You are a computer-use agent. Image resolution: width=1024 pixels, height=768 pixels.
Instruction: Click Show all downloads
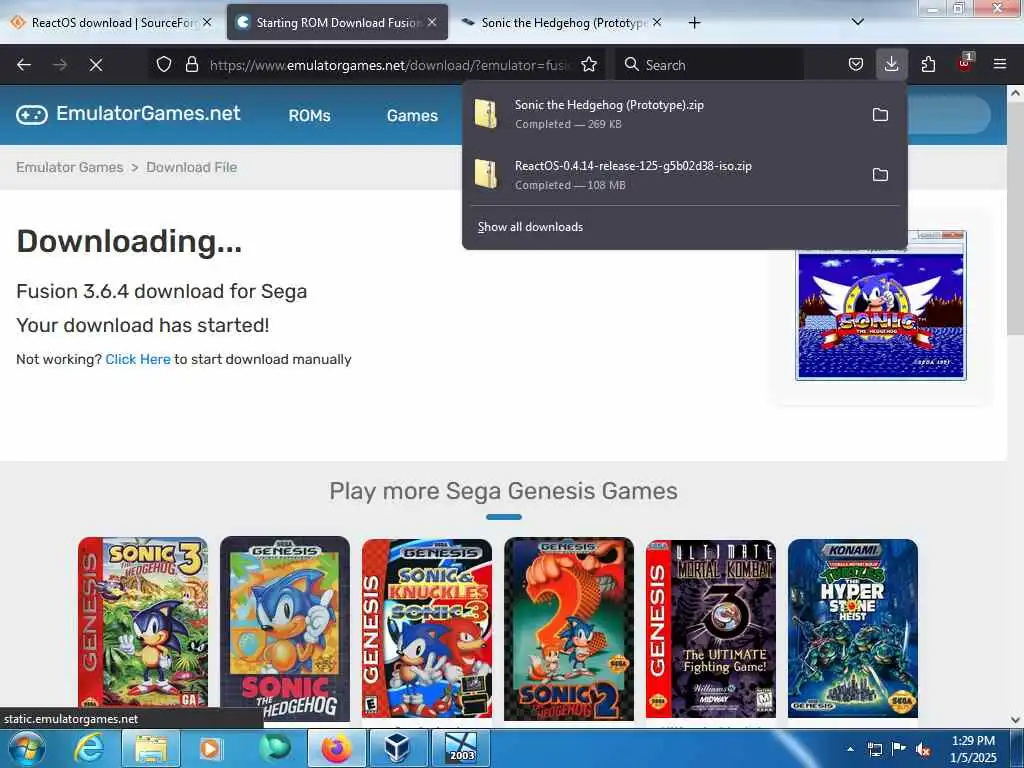pos(530,227)
